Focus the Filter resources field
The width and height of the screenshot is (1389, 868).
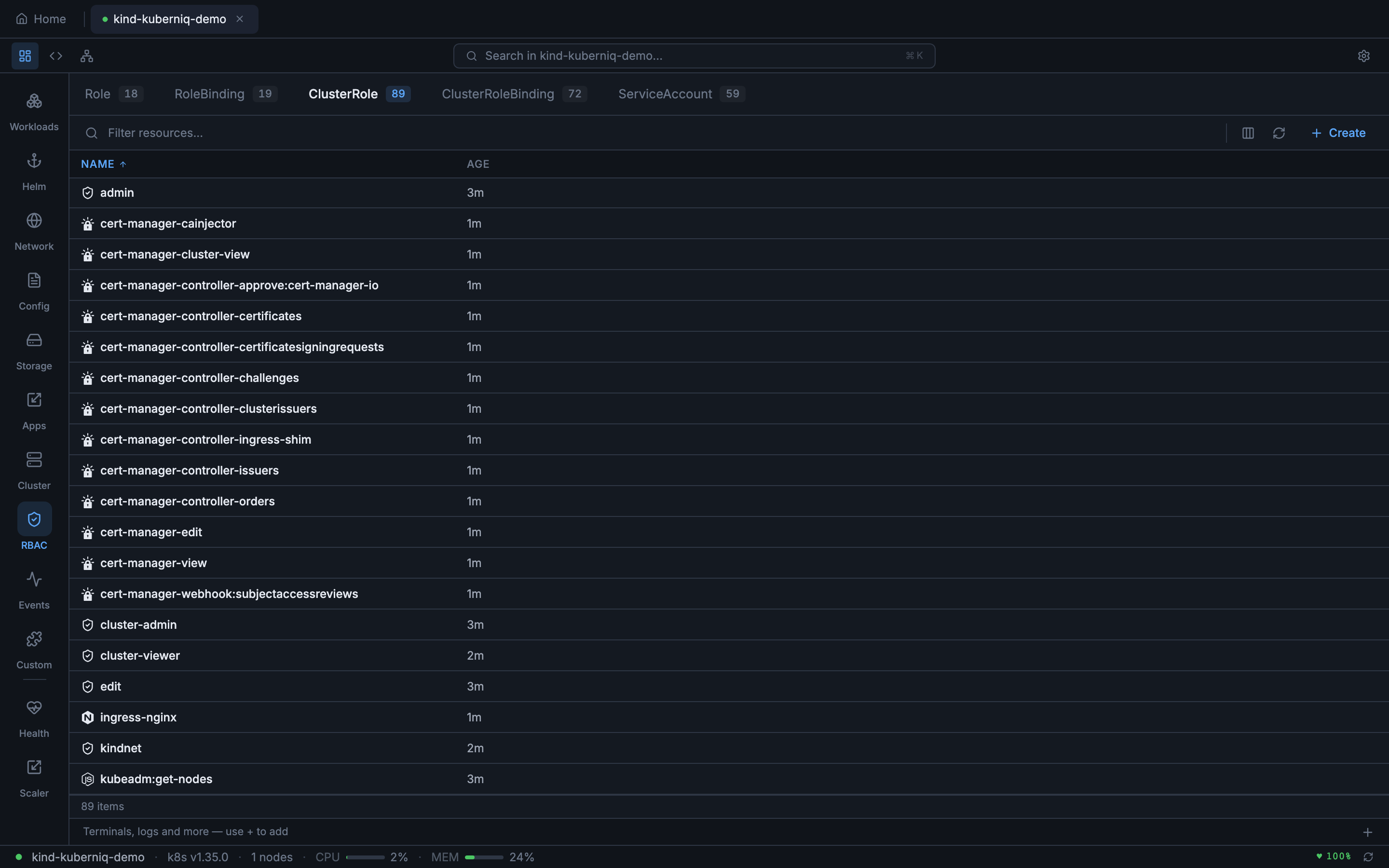point(230,133)
